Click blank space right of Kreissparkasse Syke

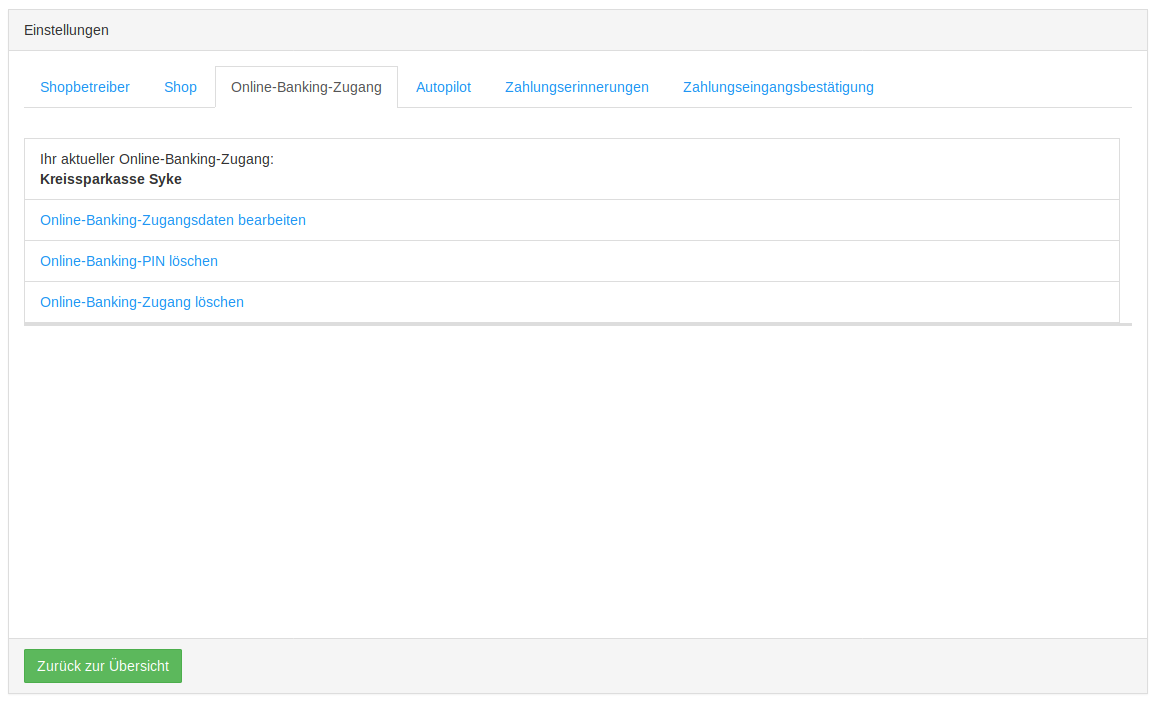pyautogui.click(x=650, y=179)
